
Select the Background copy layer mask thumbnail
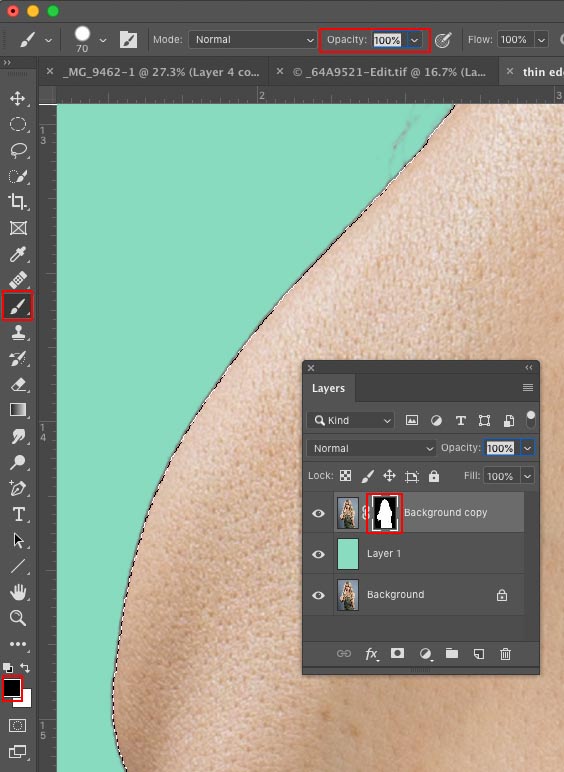[x=384, y=513]
